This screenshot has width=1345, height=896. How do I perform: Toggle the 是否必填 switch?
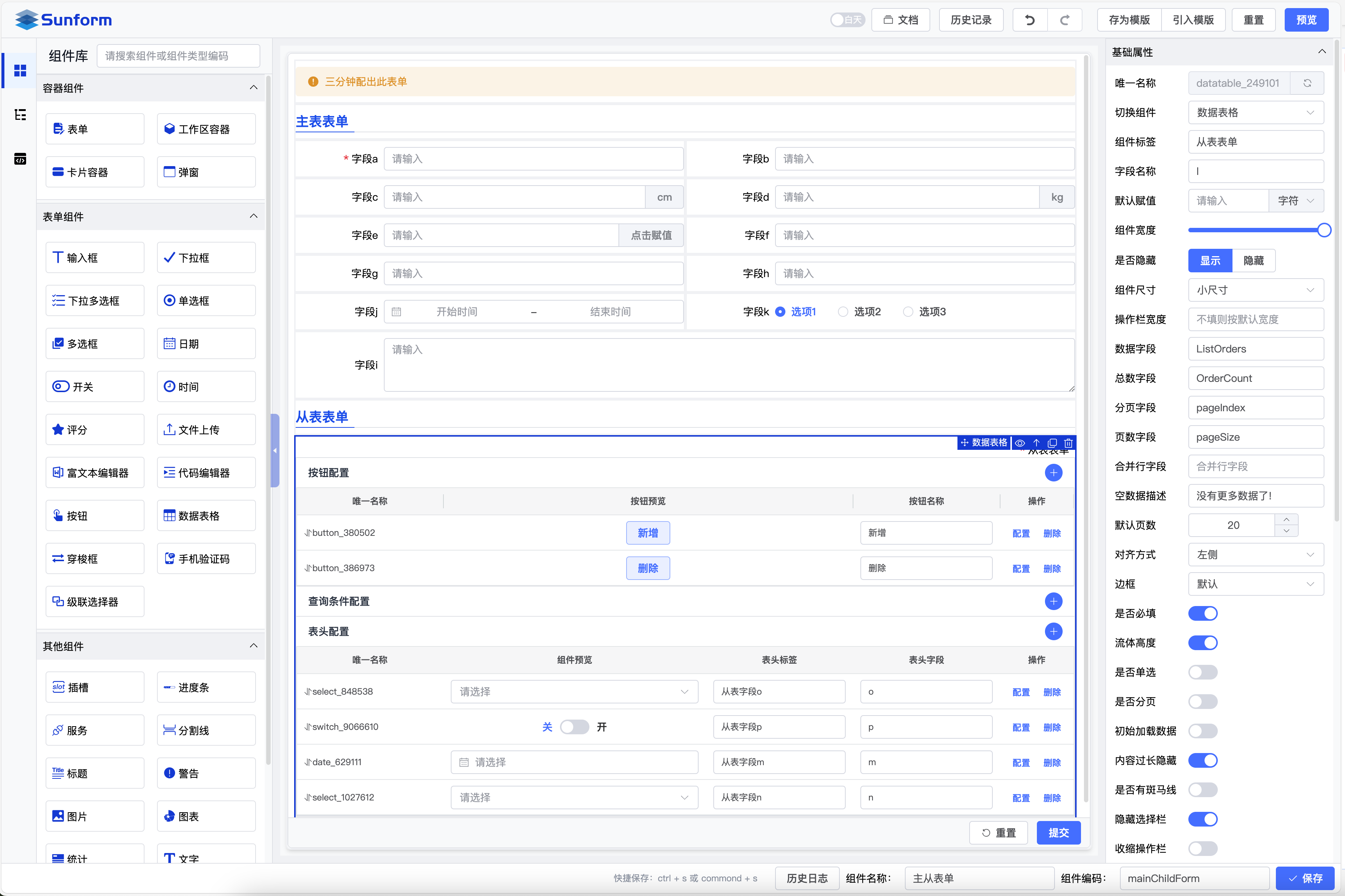coord(1203,613)
